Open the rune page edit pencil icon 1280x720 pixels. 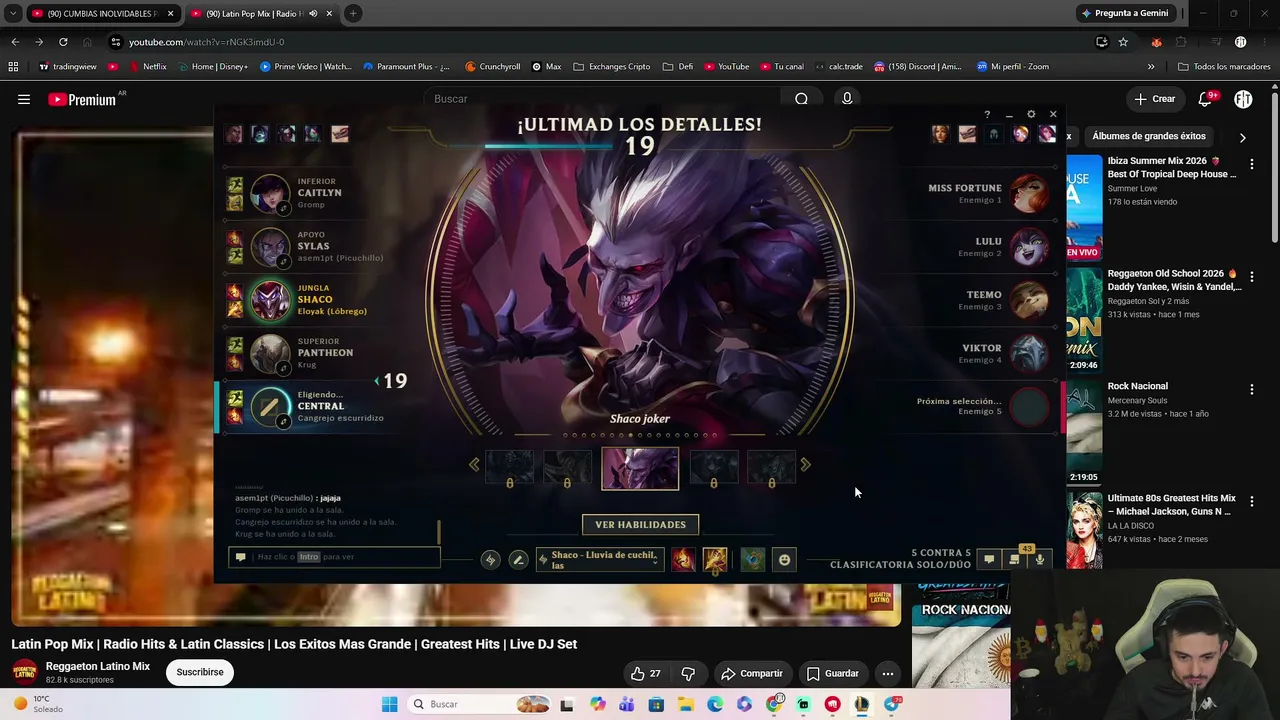tap(518, 560)
